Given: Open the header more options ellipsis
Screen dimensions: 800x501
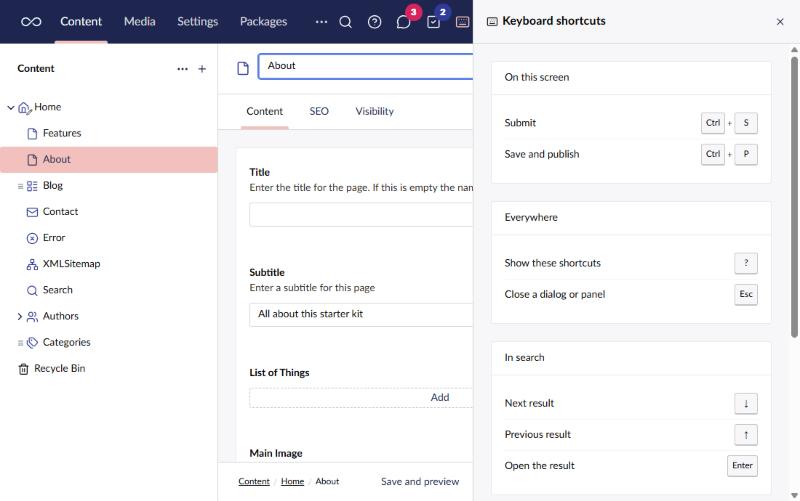Looking at the screenshot, I should pos(321,21).
